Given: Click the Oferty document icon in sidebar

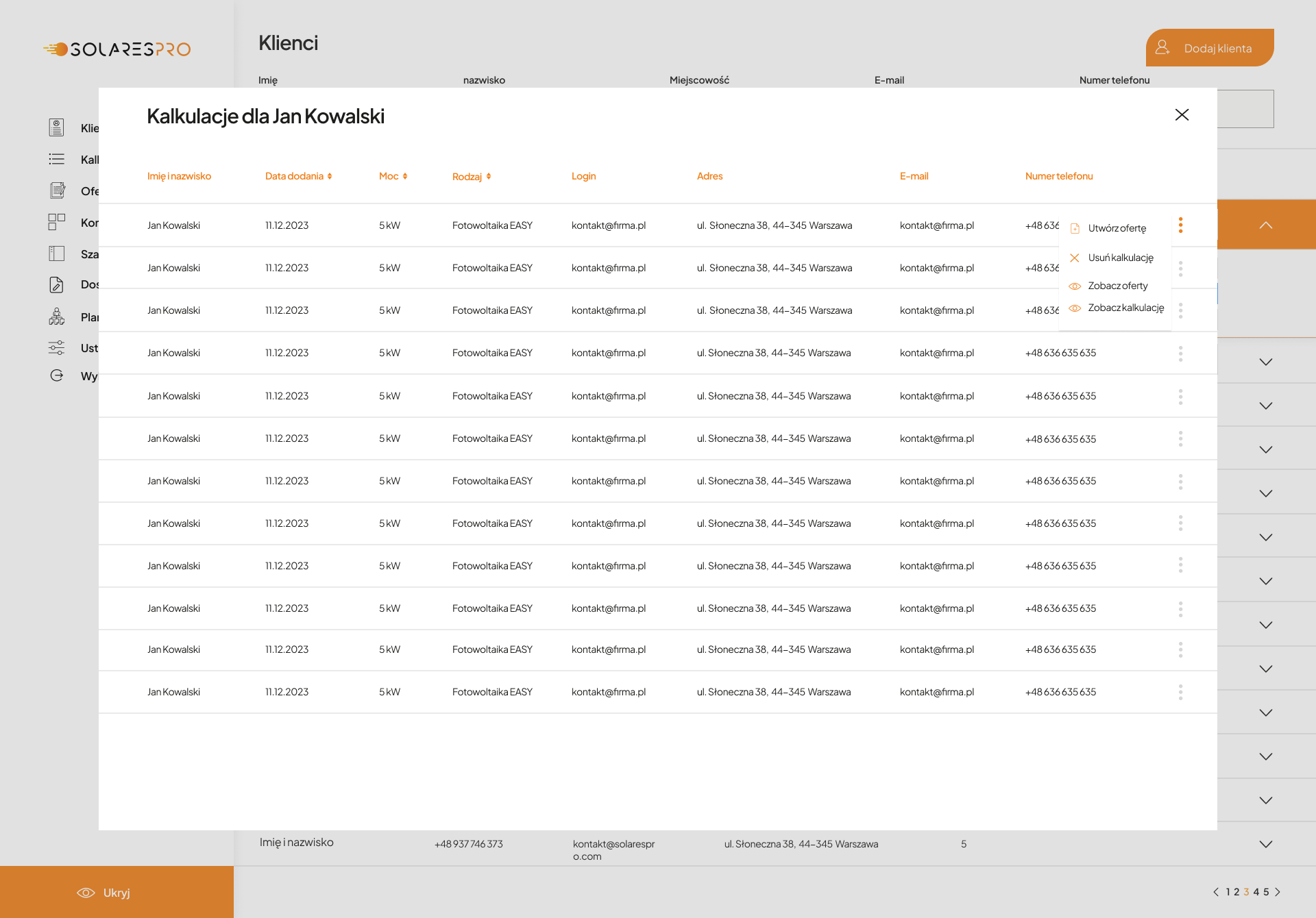Looking at the screenshot, I should [57, 190].
